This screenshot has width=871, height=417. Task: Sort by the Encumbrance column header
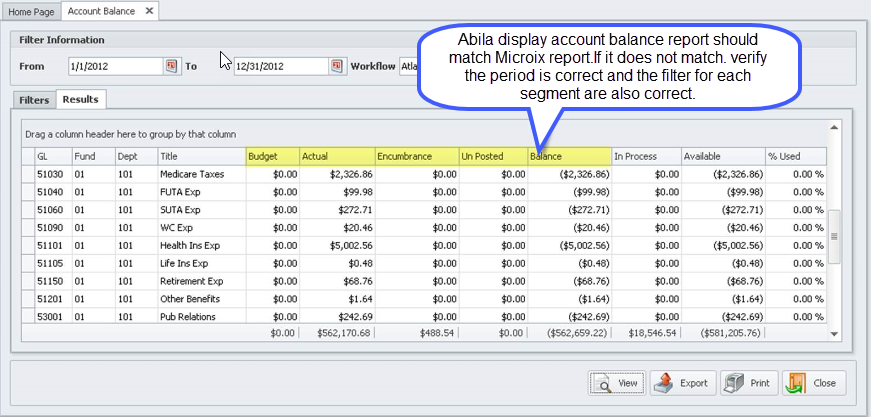(x=415, y=156)
